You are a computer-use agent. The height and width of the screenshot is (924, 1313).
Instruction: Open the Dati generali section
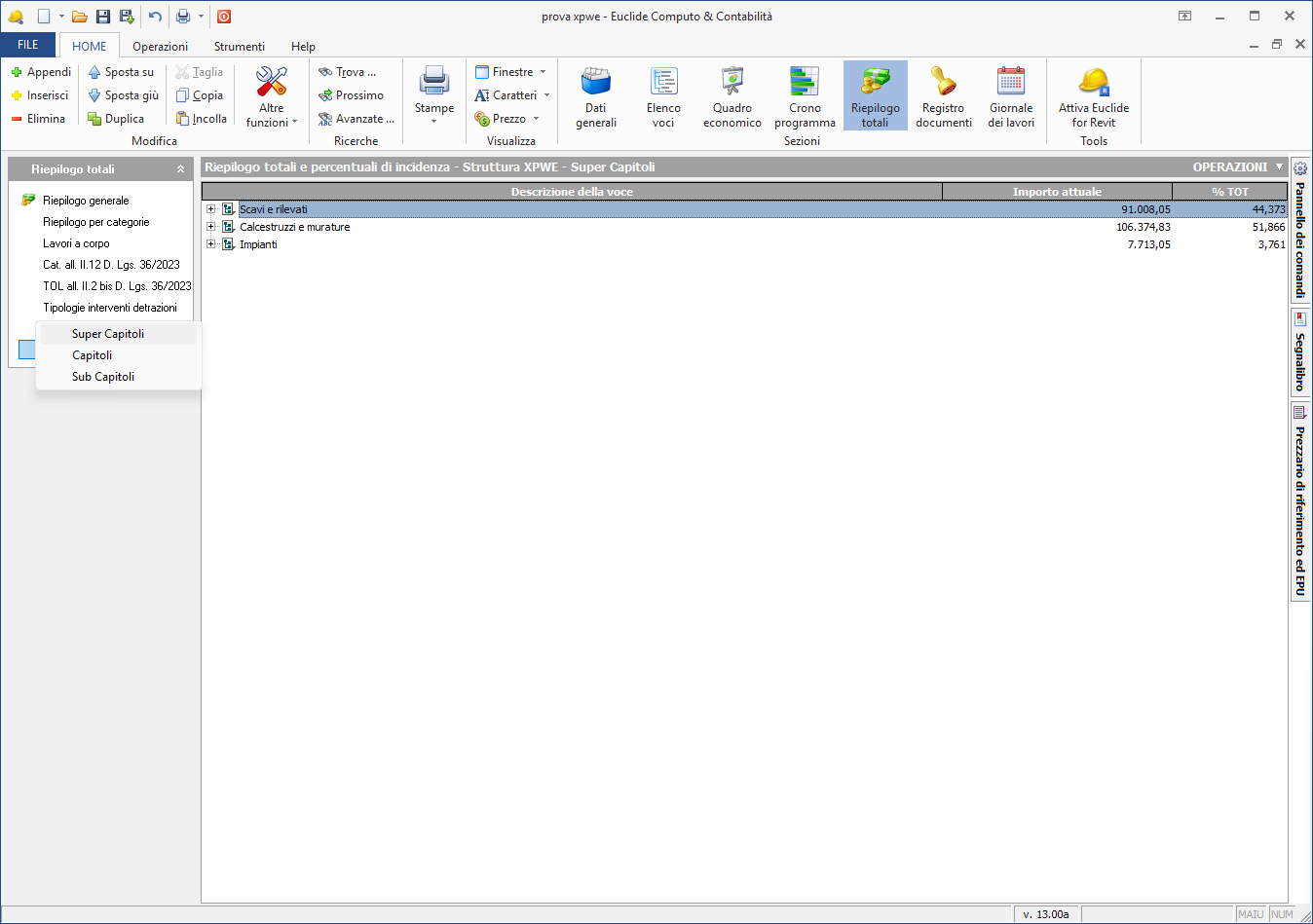click(x=595, y=95)
